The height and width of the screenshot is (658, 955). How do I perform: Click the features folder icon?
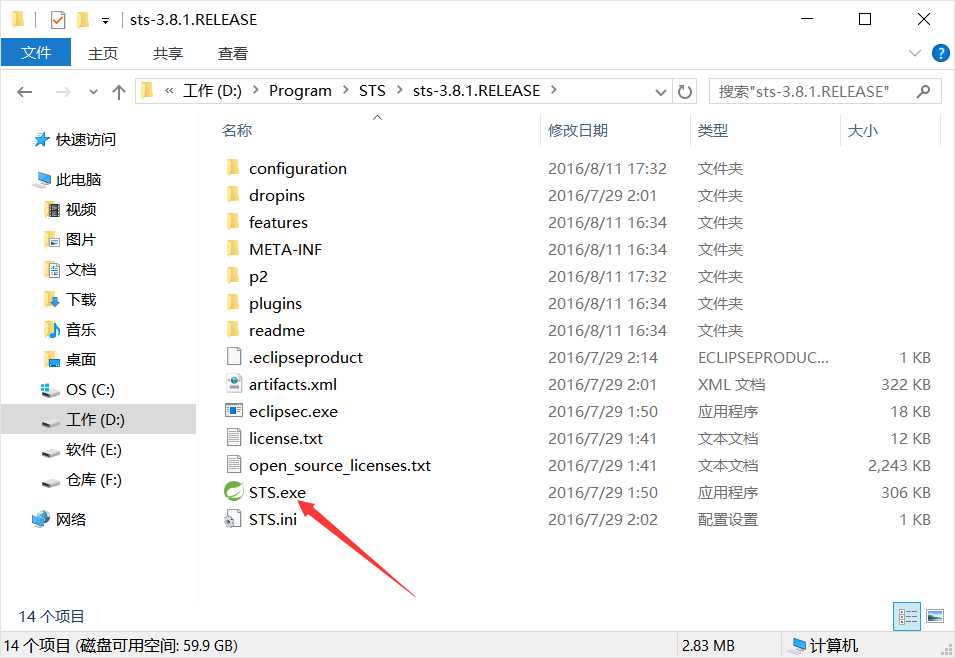(x=233, y=222)
